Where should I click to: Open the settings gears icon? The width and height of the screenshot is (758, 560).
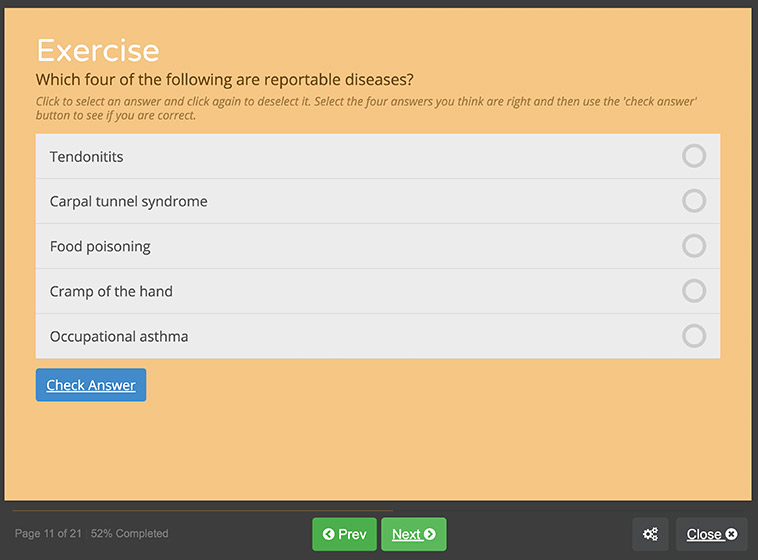pos(650,534)
